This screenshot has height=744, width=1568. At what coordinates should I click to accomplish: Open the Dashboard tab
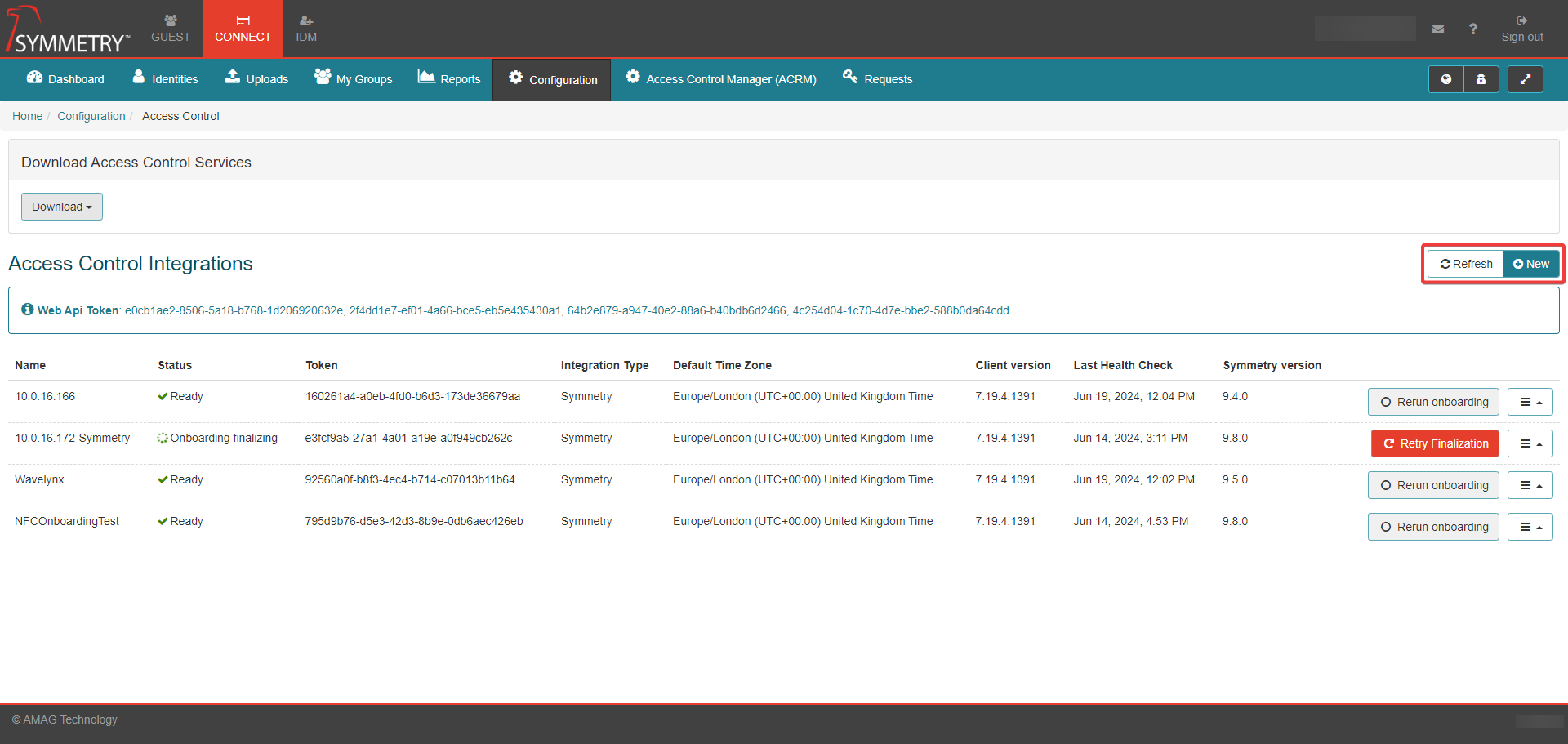pyautogui.click(x=65, y=79)
